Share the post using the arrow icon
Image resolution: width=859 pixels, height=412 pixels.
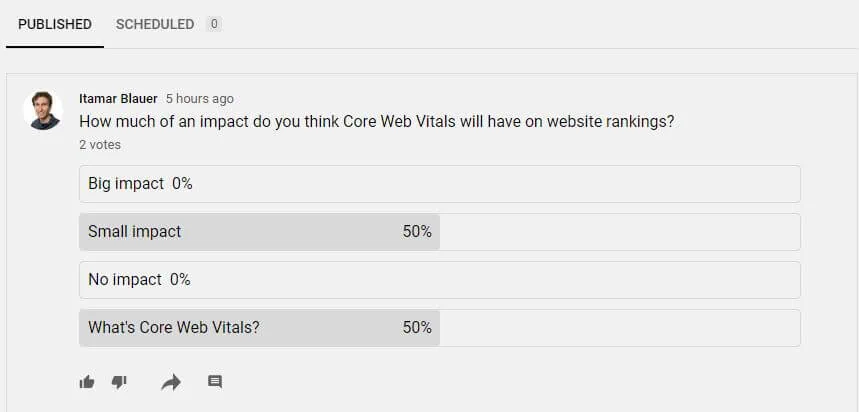pyautogui.click(x=171, y=382)
